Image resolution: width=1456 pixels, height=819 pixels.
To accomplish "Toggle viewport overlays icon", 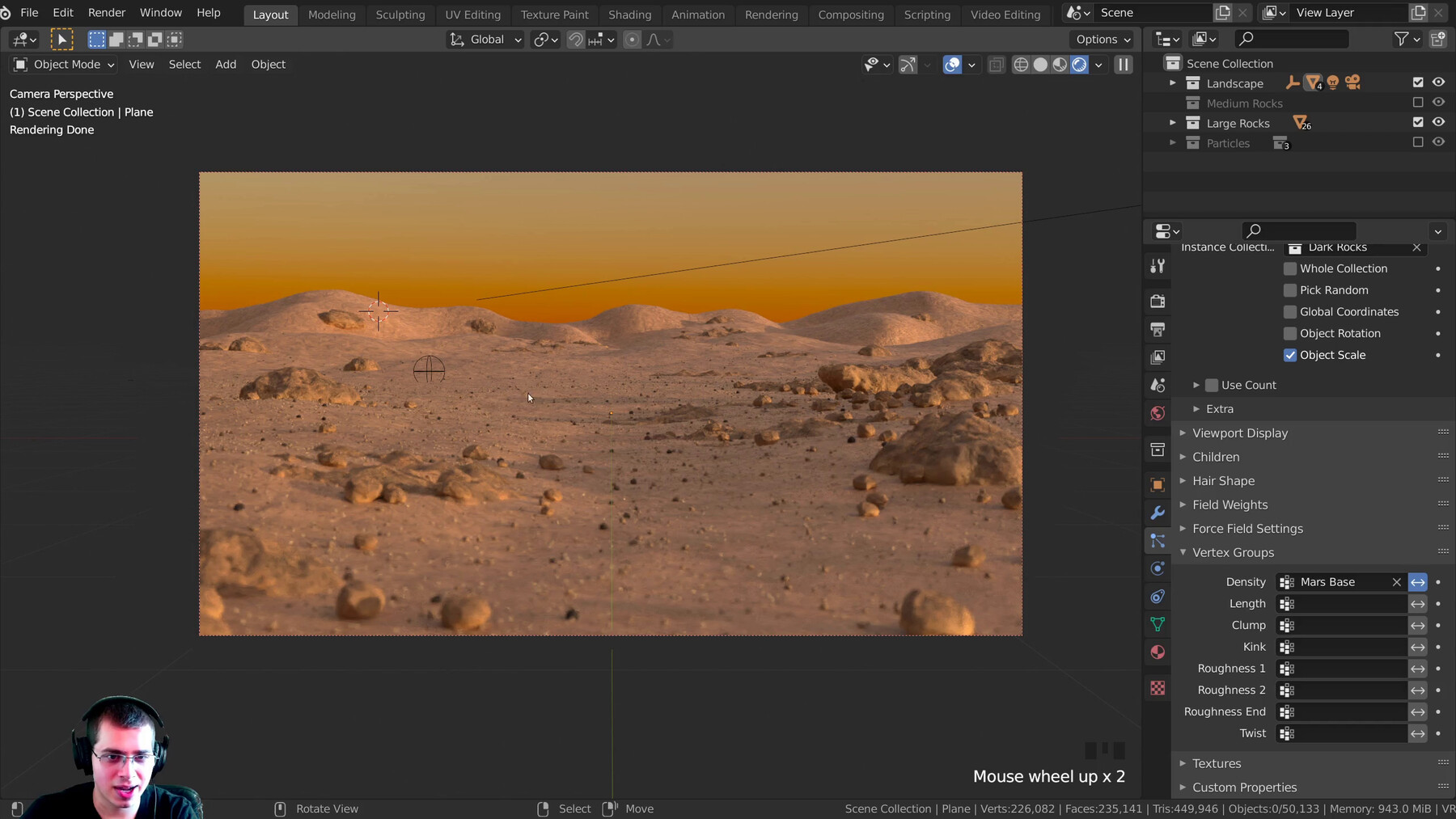I will pos(952,65).
